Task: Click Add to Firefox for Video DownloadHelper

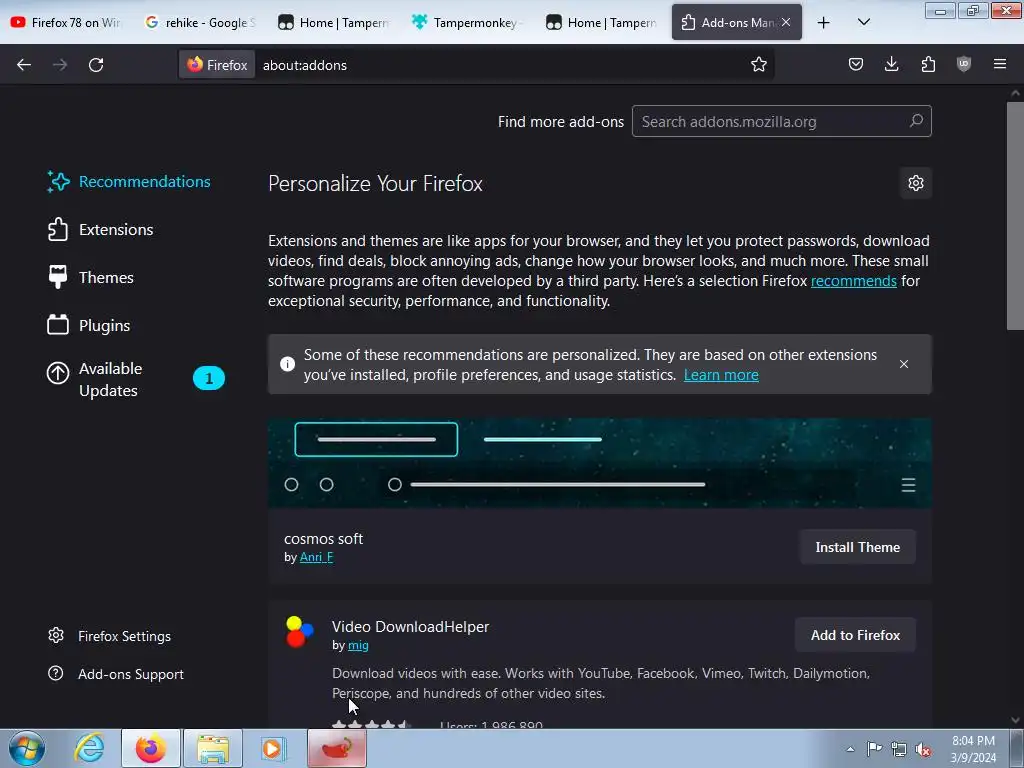Action: (856, 635)
